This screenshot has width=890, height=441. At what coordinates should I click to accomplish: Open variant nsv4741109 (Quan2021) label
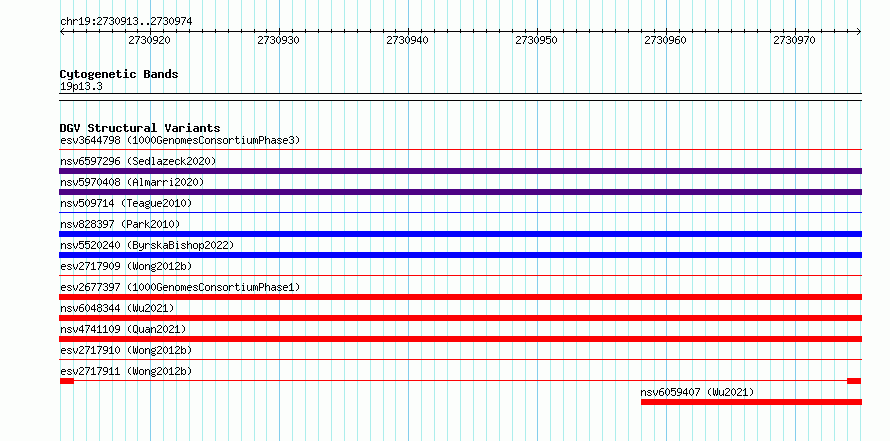coord(123,329)
